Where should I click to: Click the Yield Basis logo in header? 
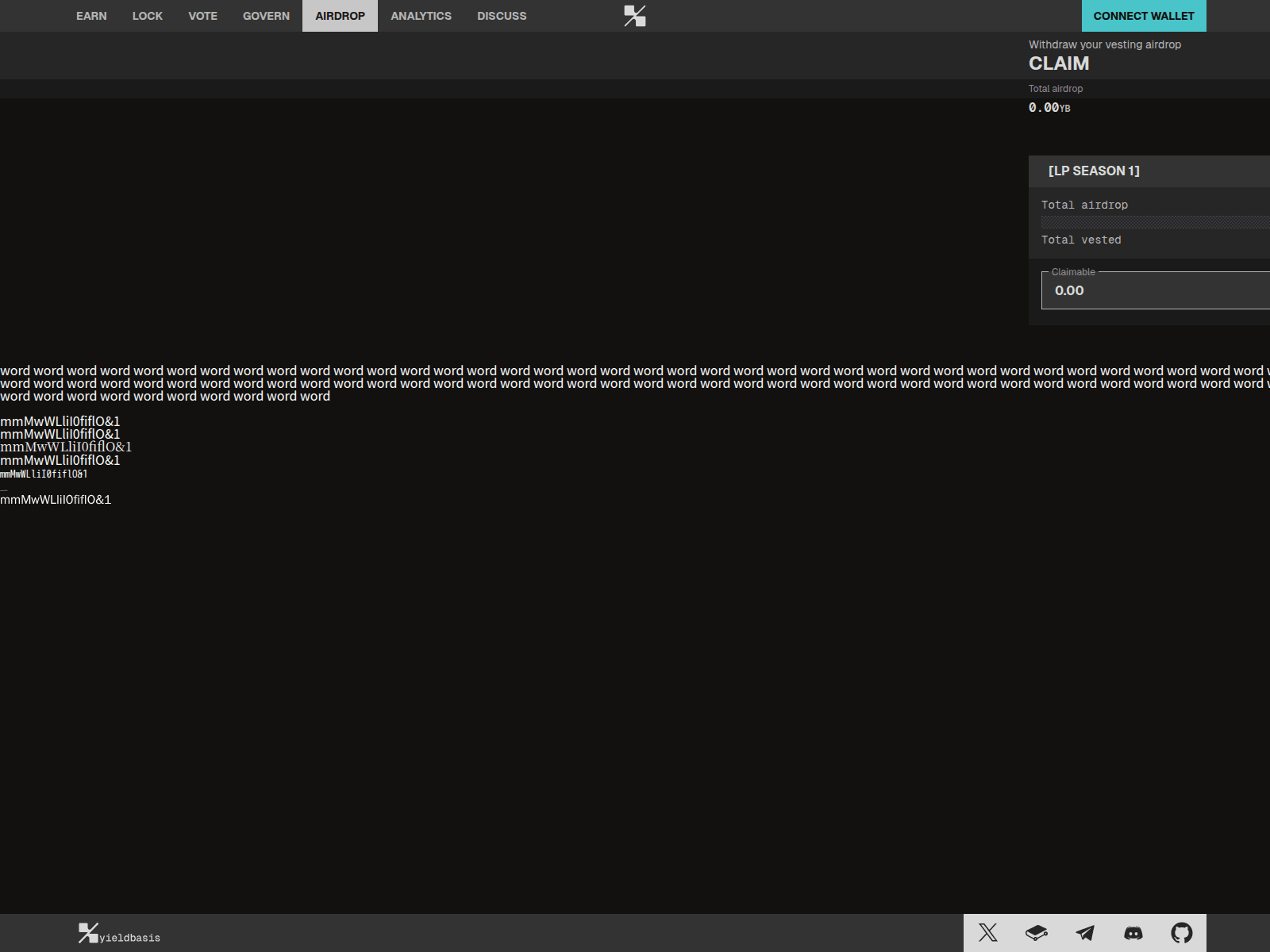(x=635, y=16)
